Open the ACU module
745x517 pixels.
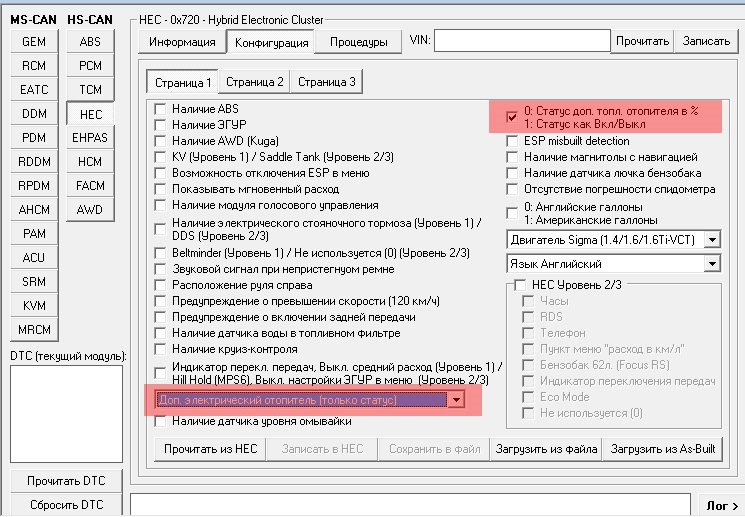34,258
